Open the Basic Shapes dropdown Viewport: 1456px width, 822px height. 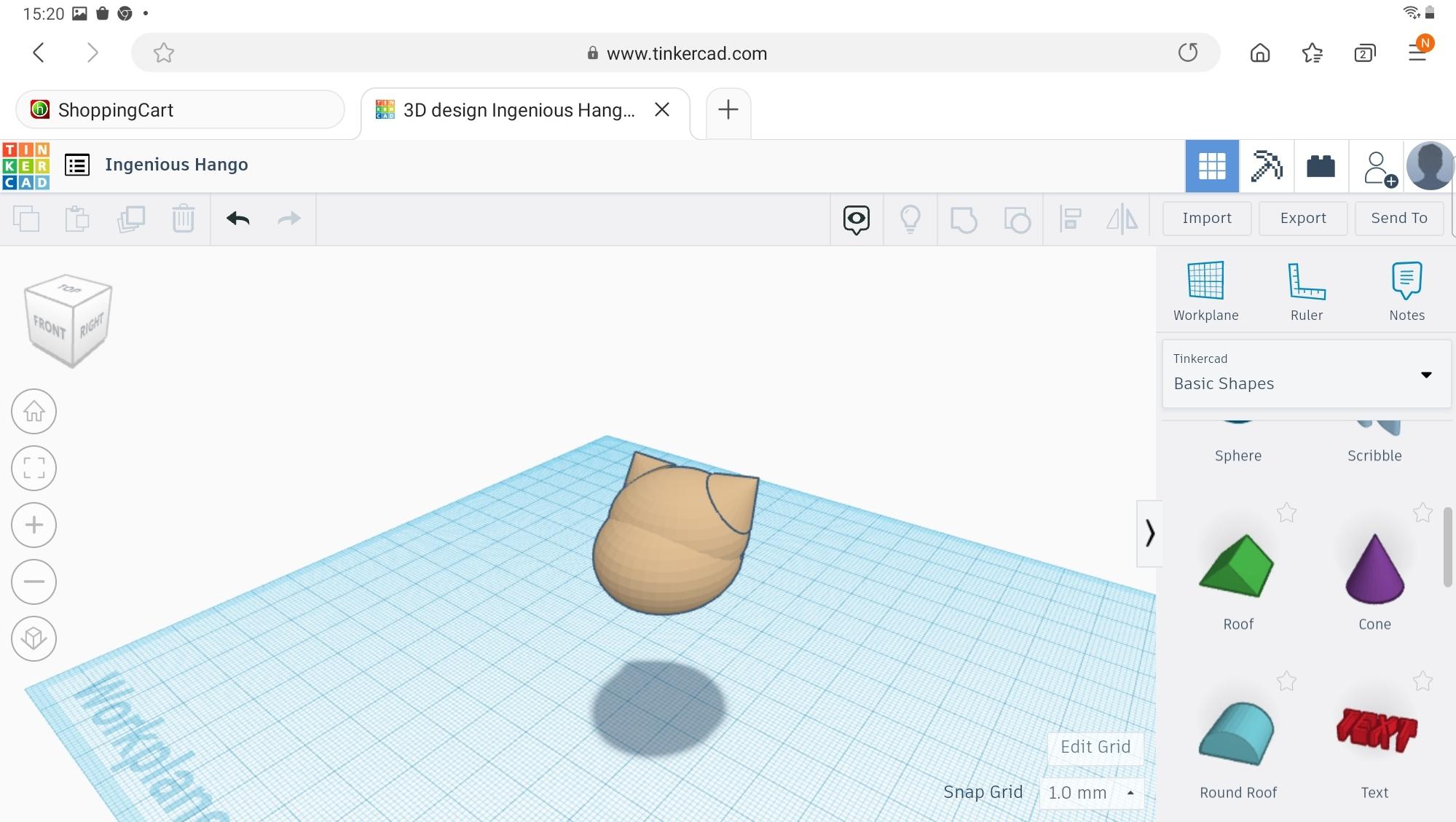(x=1306, y=374)
